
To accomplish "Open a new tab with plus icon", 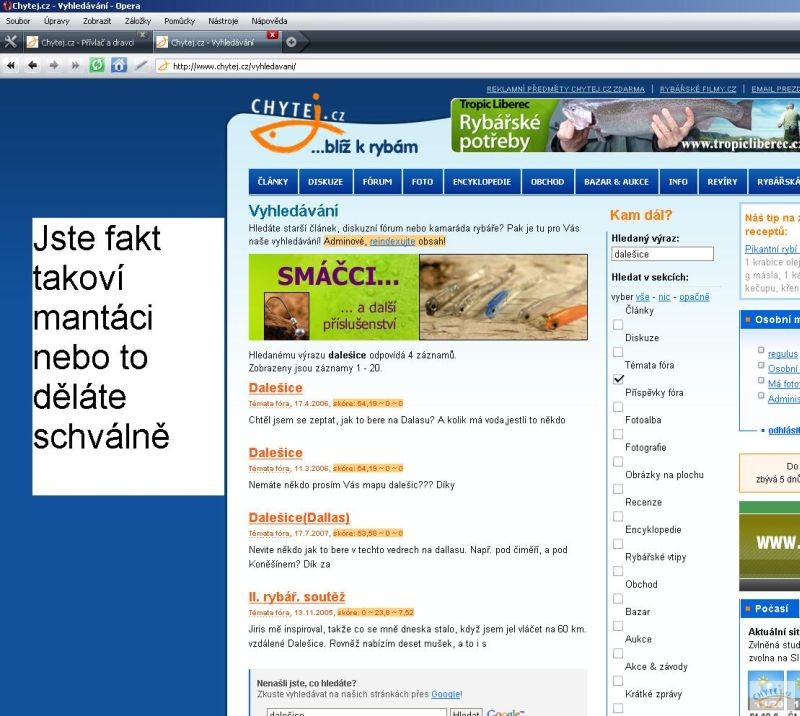I will [291, 42].
